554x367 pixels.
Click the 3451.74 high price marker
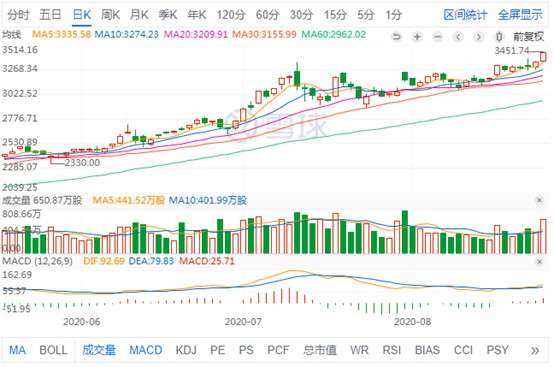512,51
